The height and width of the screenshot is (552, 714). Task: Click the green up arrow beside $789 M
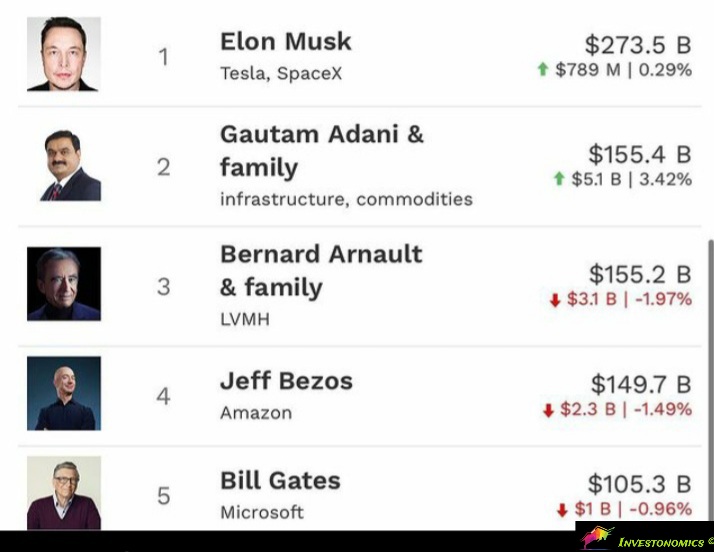click(543, 70)
